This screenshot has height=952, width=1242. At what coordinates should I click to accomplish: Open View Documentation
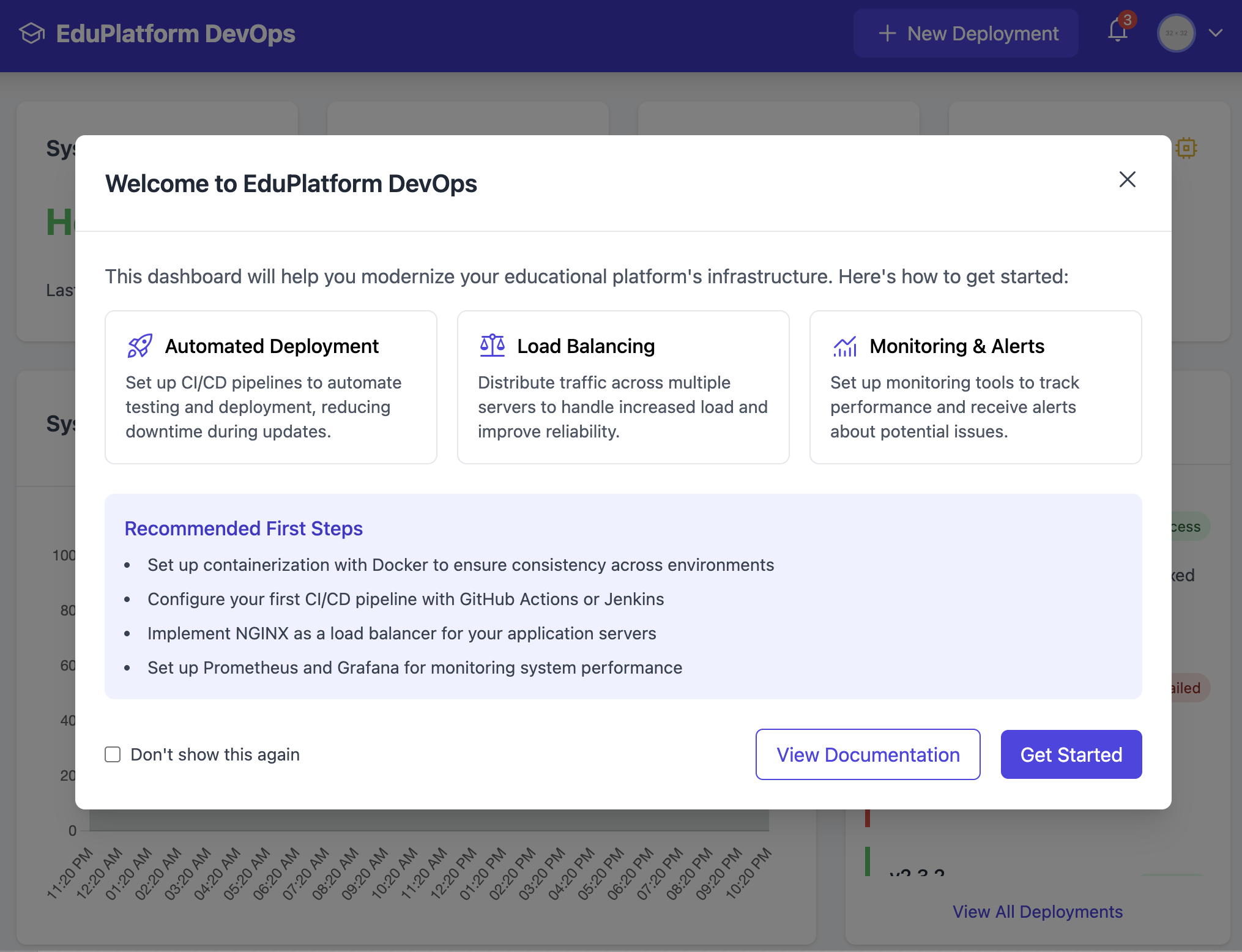[868, 754]
